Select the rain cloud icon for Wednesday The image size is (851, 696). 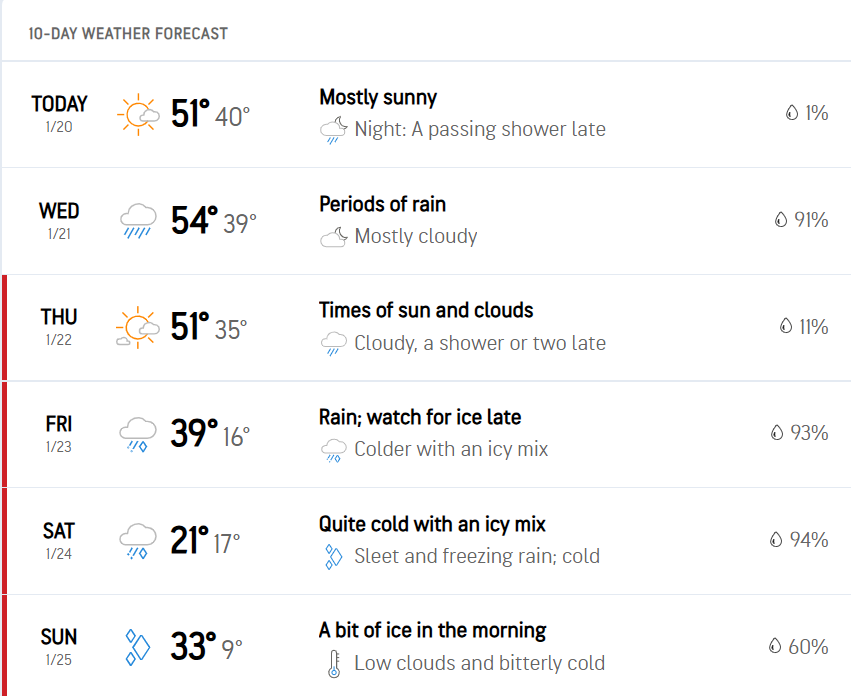[x=137, y=221]
